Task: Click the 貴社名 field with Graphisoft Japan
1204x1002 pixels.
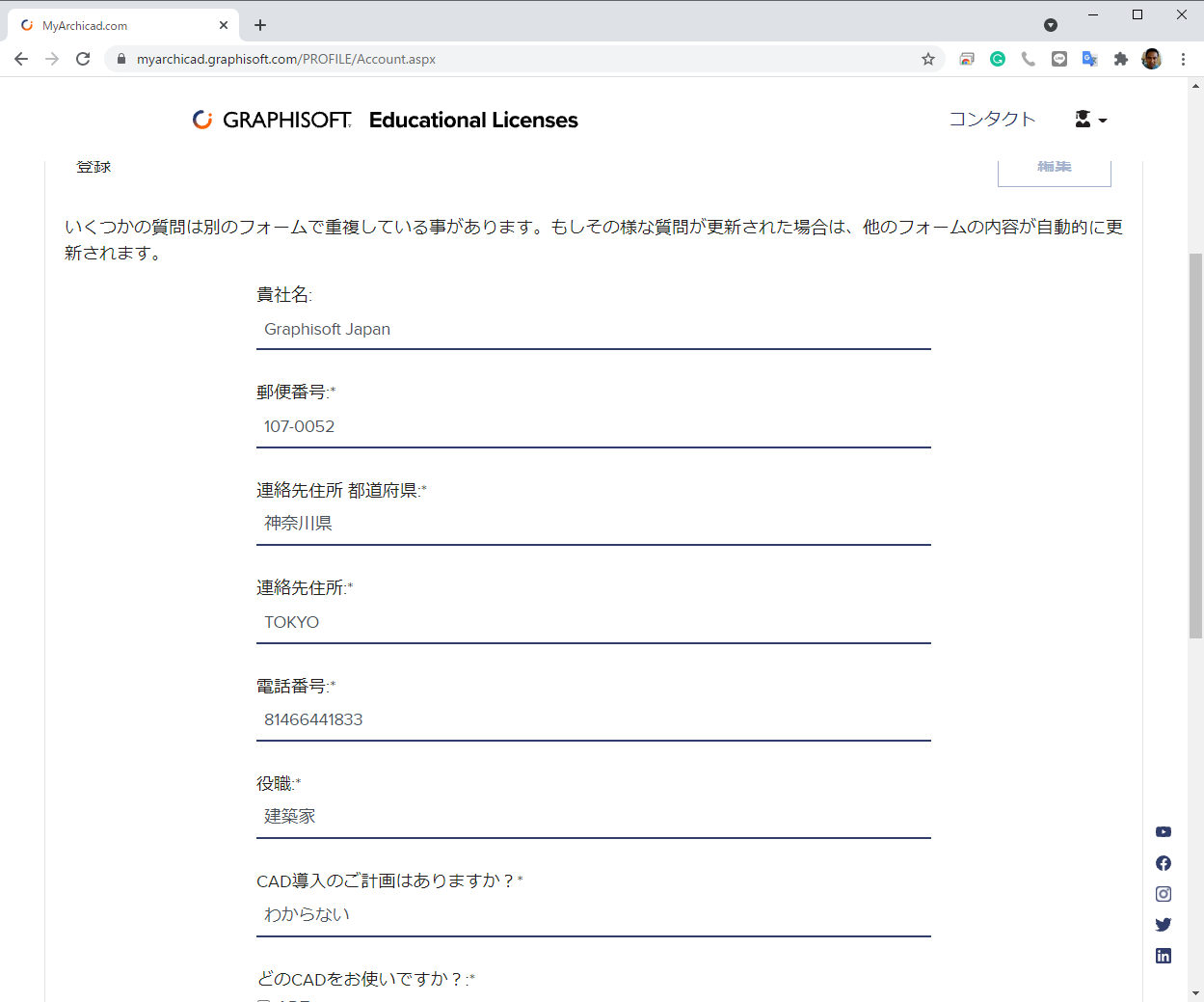Action: pyautogui.click(x=594, y=330)
